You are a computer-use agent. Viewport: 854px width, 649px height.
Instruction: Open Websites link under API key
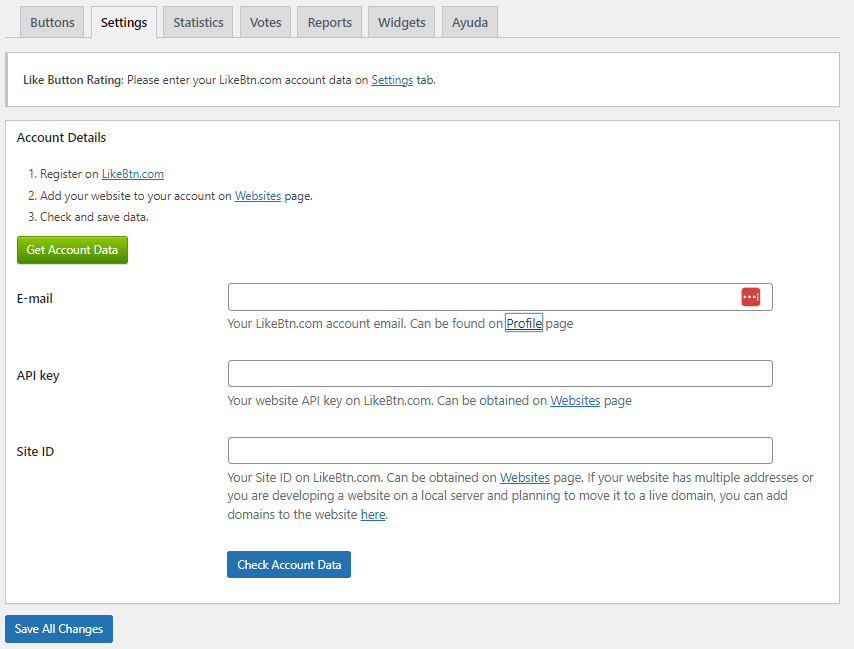tap(575, 401)
